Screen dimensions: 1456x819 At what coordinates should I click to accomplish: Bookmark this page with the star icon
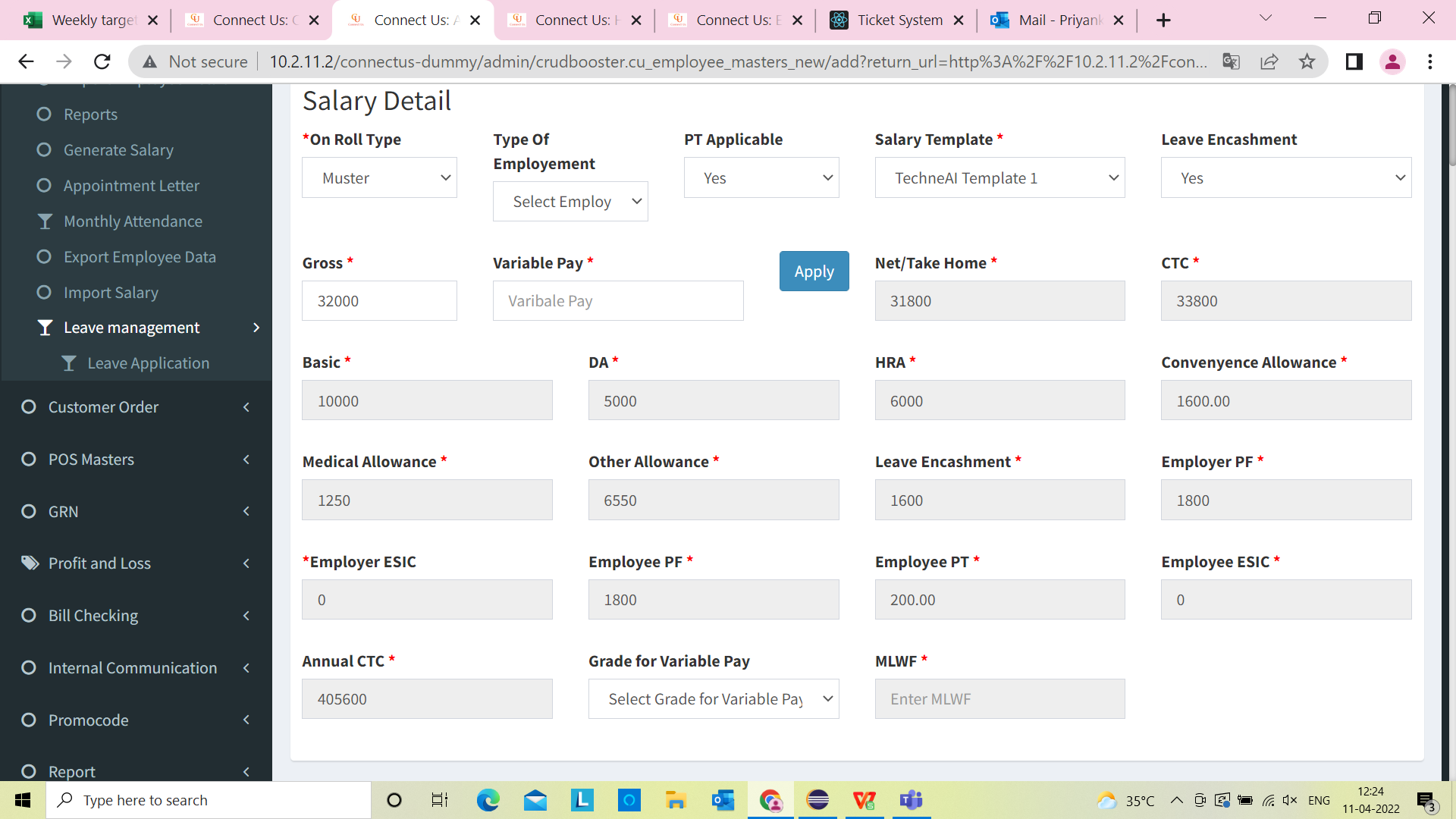[1307, 61]
